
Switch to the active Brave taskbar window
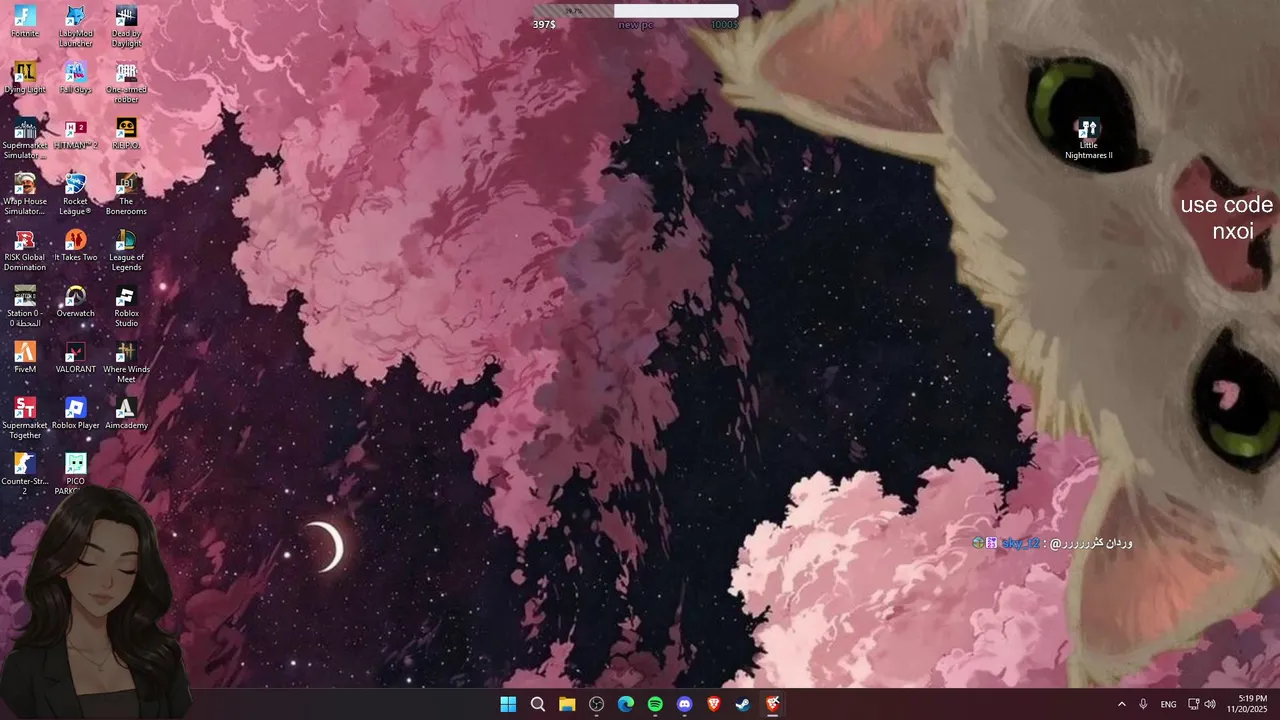pyautogui.click(x=772, y=704)
